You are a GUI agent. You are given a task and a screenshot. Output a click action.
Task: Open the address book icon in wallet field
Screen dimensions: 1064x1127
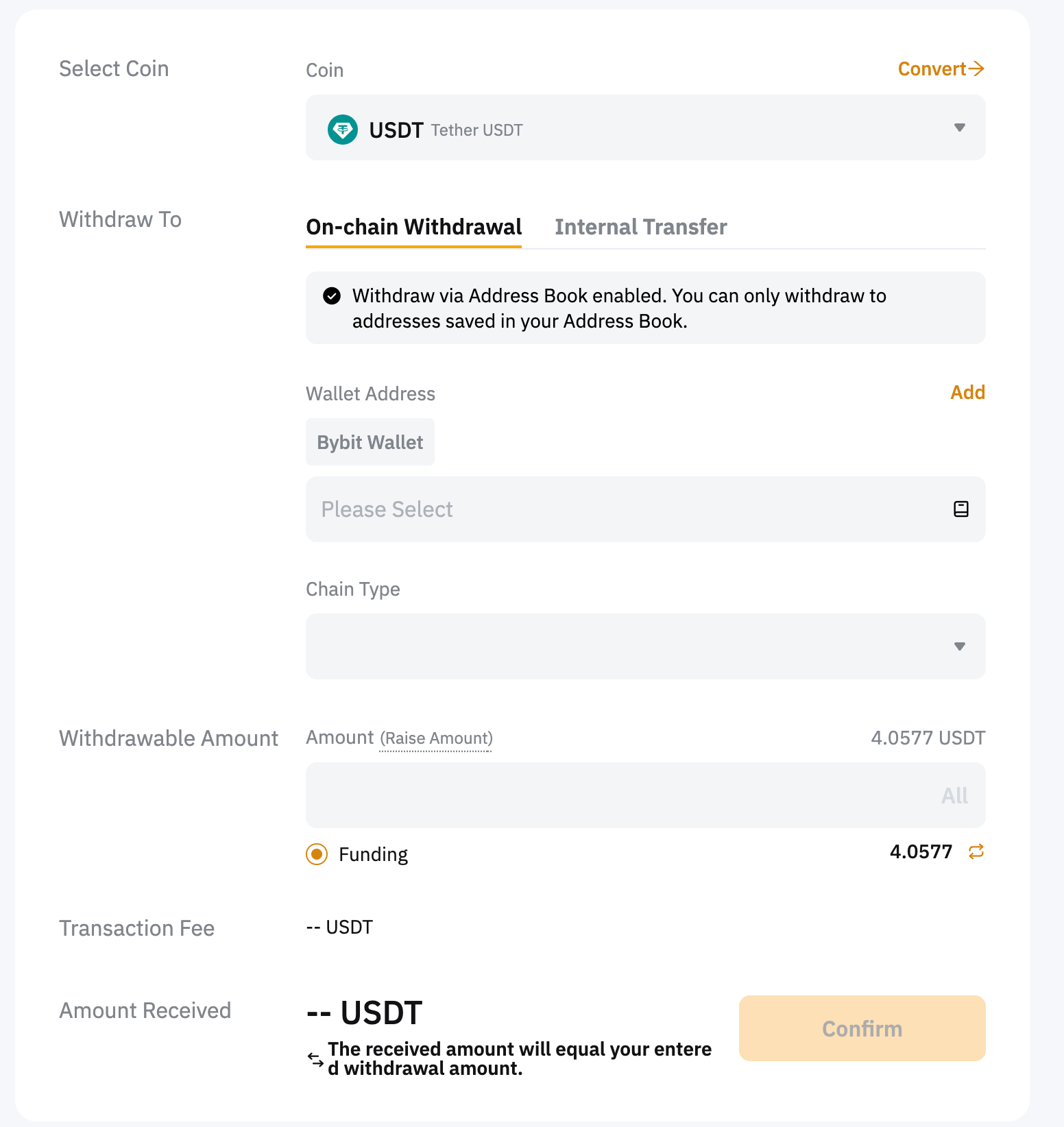960,509
